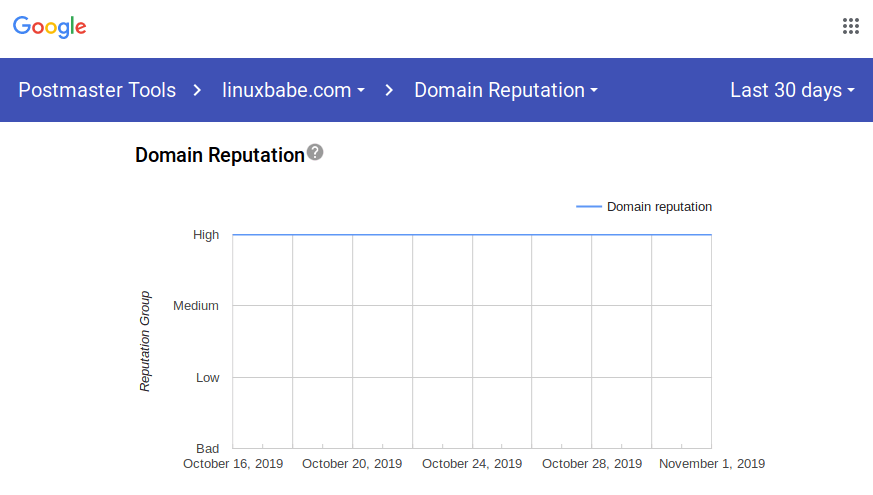Click the Google logo
Viewport: 873px width, 495px height.
coord(50,27)
